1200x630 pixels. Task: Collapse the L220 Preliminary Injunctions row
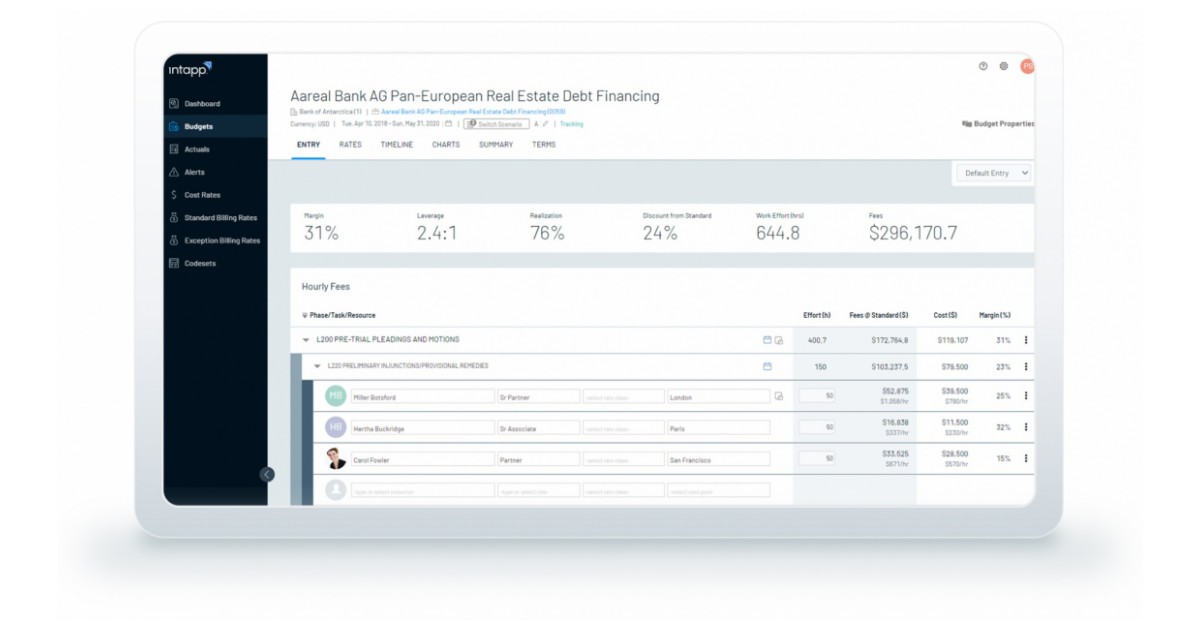(317, 366)
